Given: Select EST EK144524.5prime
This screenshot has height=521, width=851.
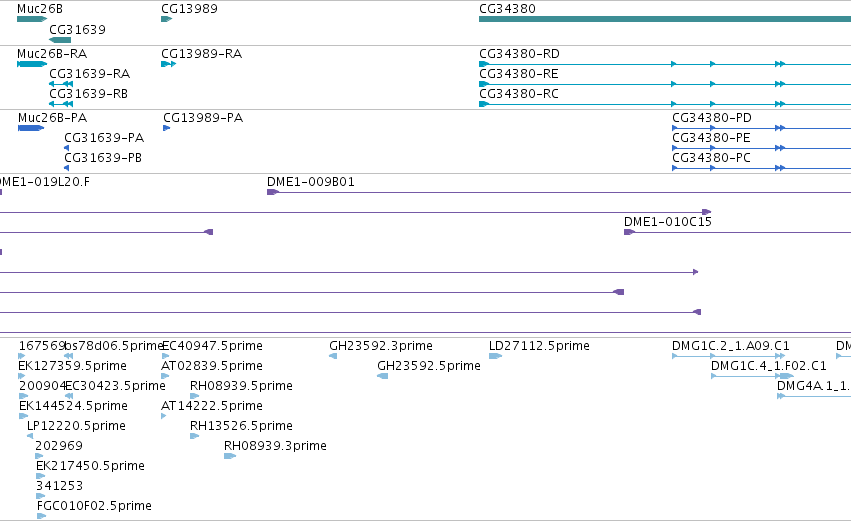Looking at the screenshot, I should tap(23, 416).
